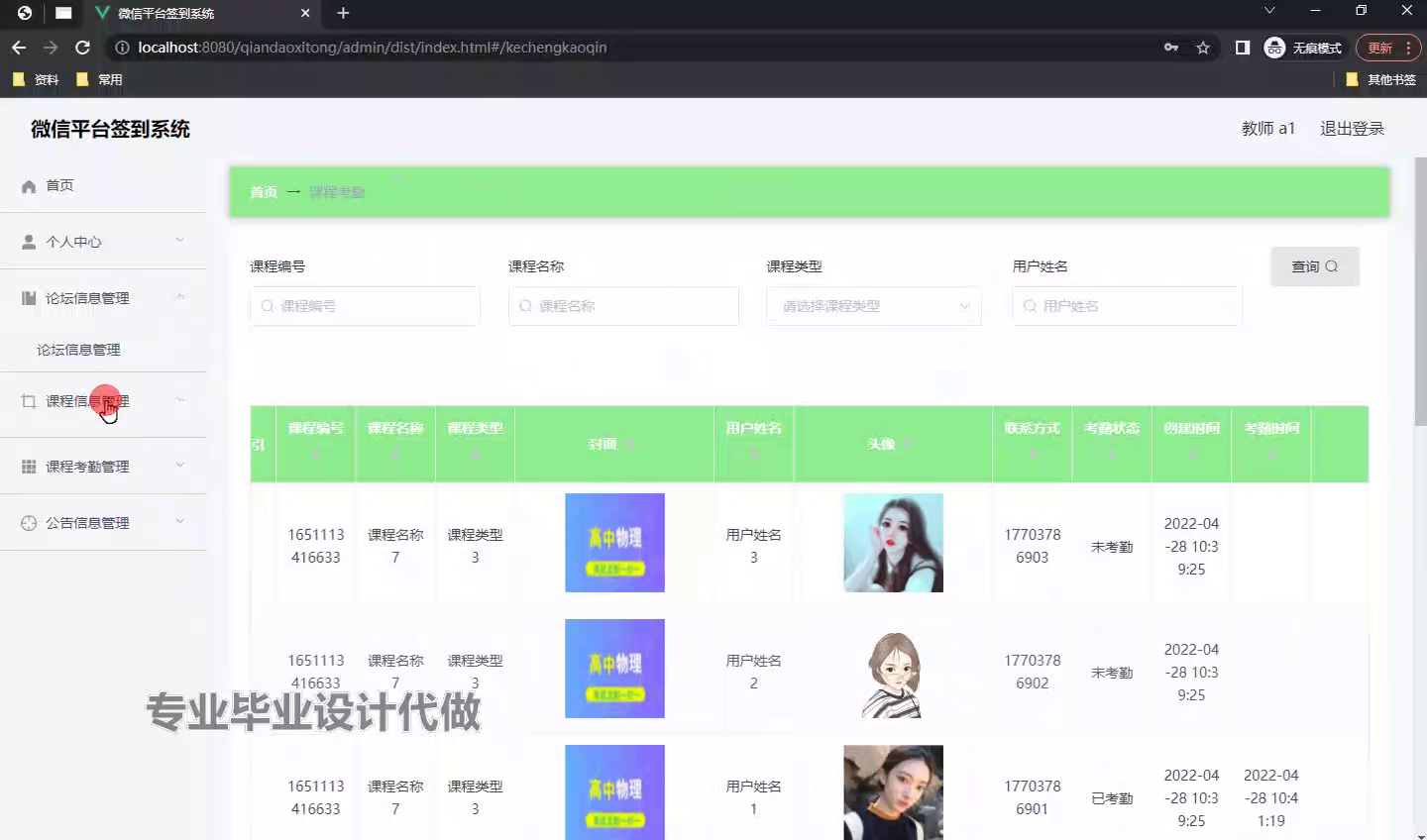Open the 公告信息管理 sidebar menu
This screenshot has height=840, width=1427.
[103, 523]
